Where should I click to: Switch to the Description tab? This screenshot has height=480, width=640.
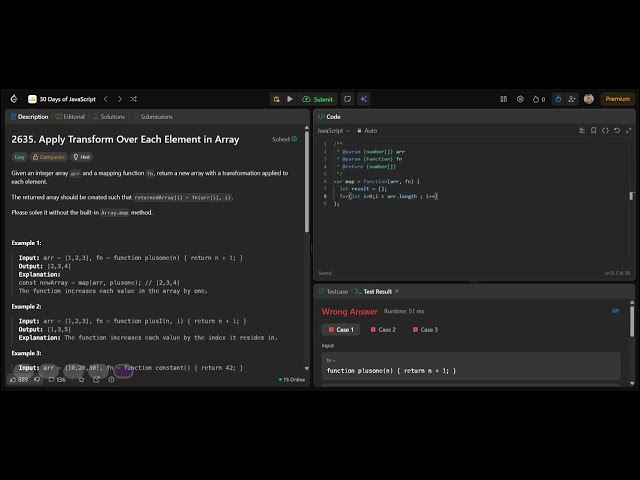29,117
